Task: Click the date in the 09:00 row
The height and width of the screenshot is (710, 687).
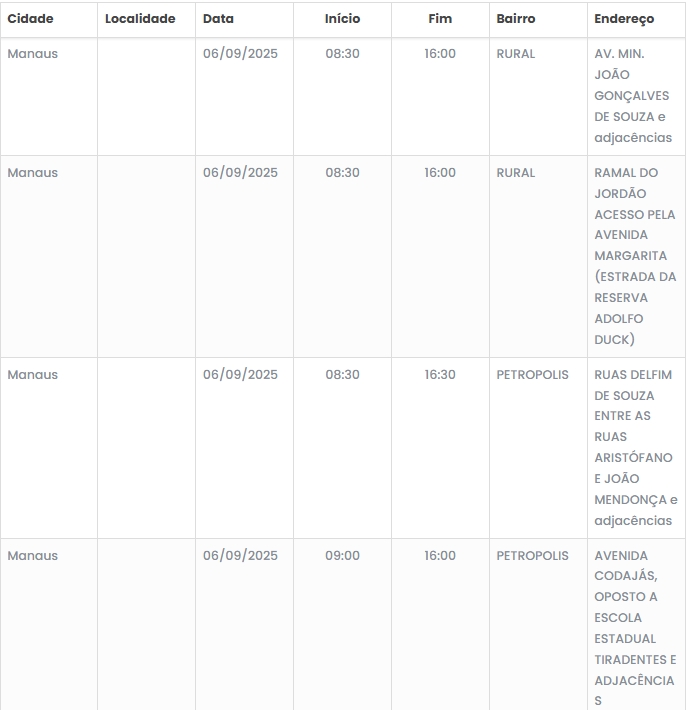Action: tap(240, 556)
